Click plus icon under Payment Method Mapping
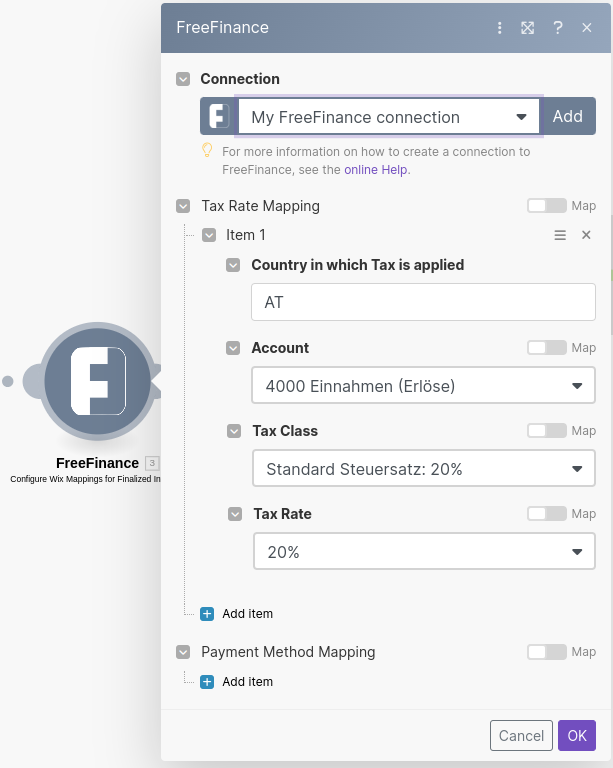The width and height of the screenshot is (613, 768). (x=207, y=682)
